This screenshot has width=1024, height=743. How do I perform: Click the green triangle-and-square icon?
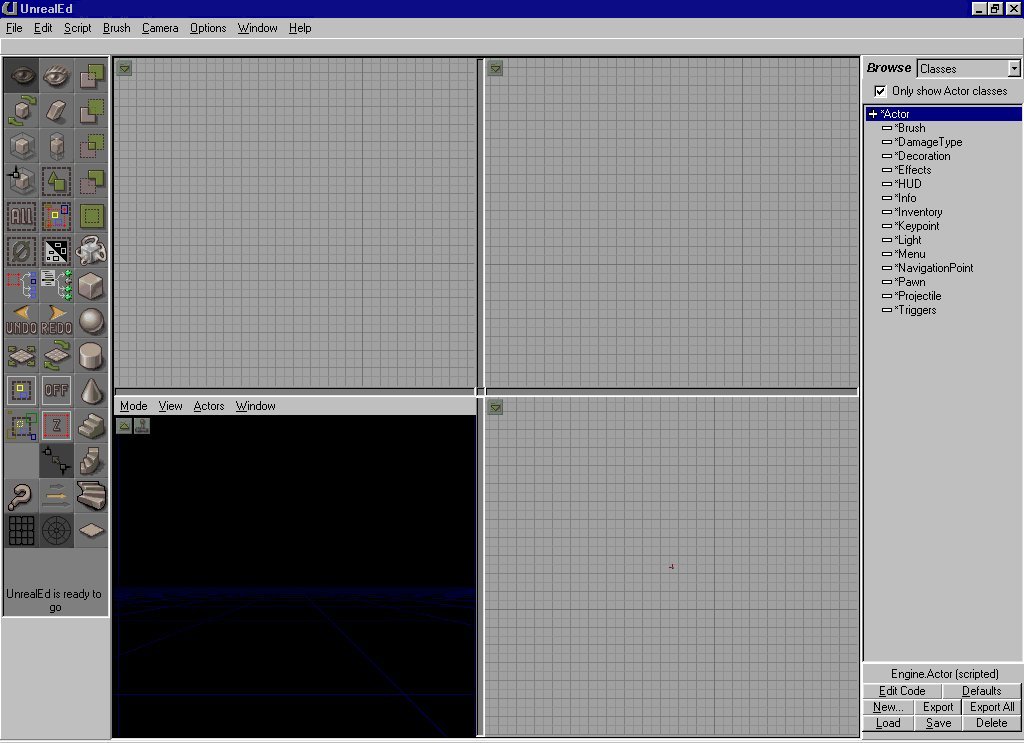tap(57, 181)
